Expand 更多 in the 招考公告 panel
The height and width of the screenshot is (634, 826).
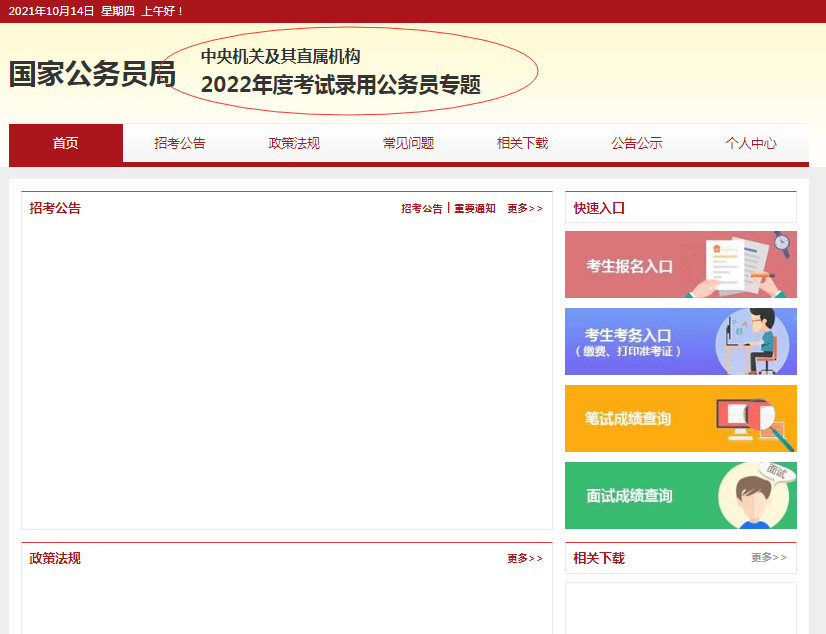524,209
